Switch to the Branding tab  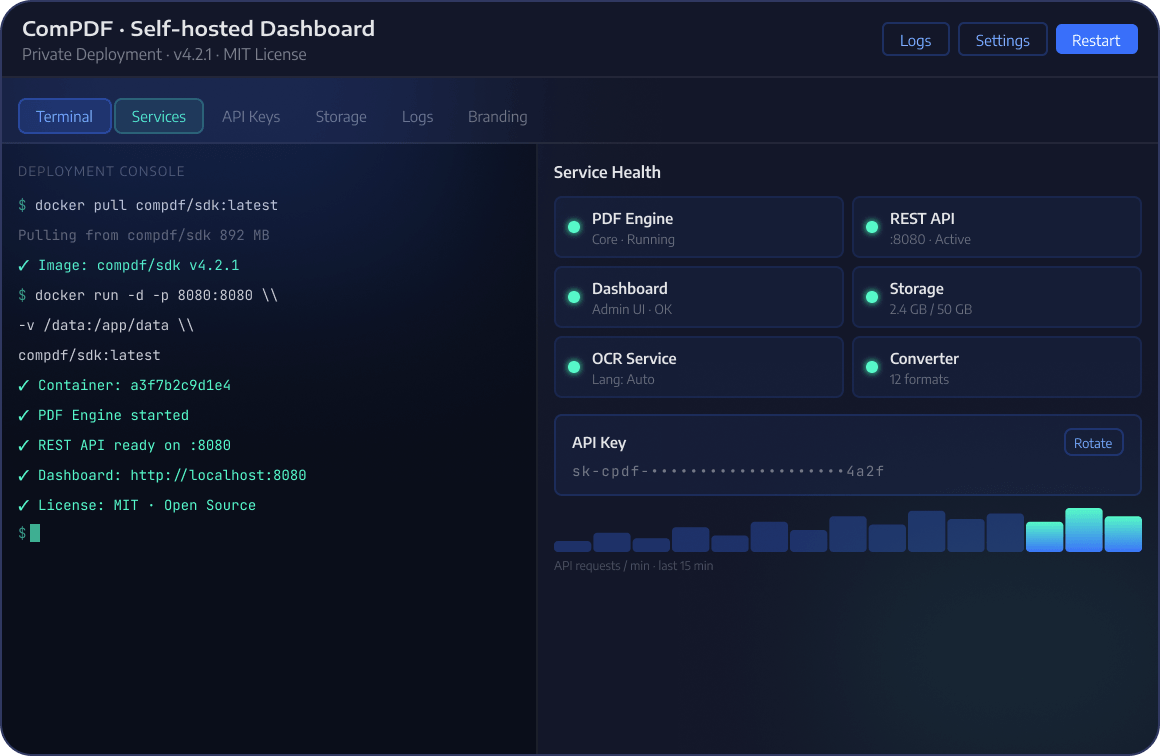[497, 116]
